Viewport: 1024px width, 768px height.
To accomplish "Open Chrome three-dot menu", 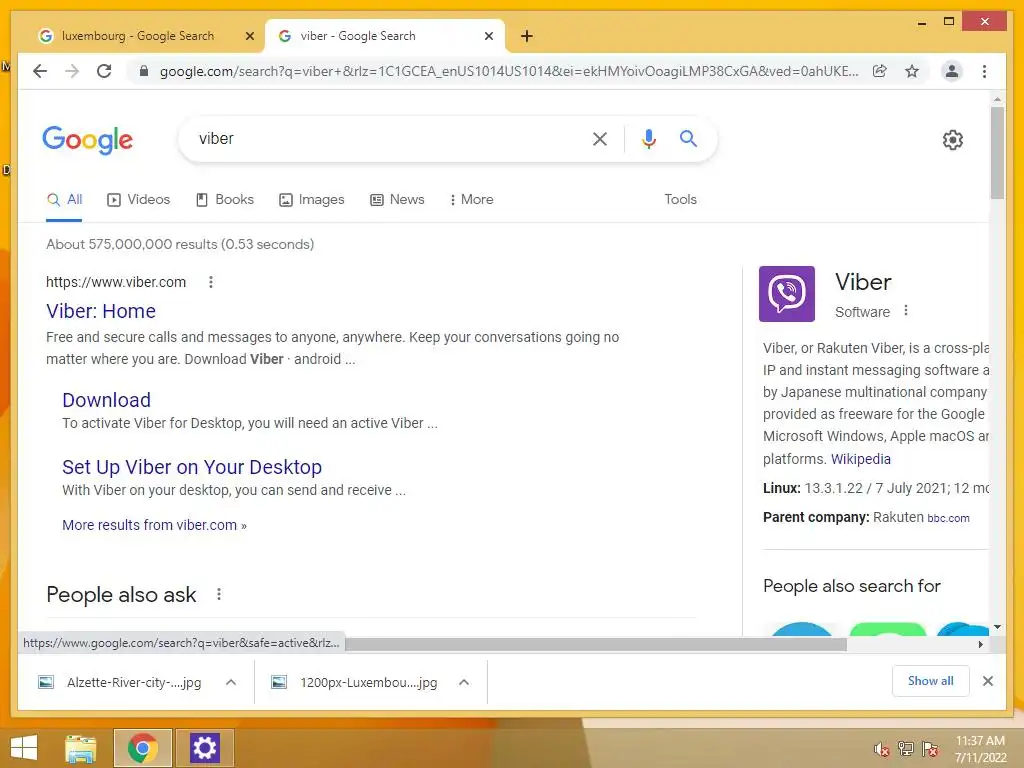I will [984, 71].
